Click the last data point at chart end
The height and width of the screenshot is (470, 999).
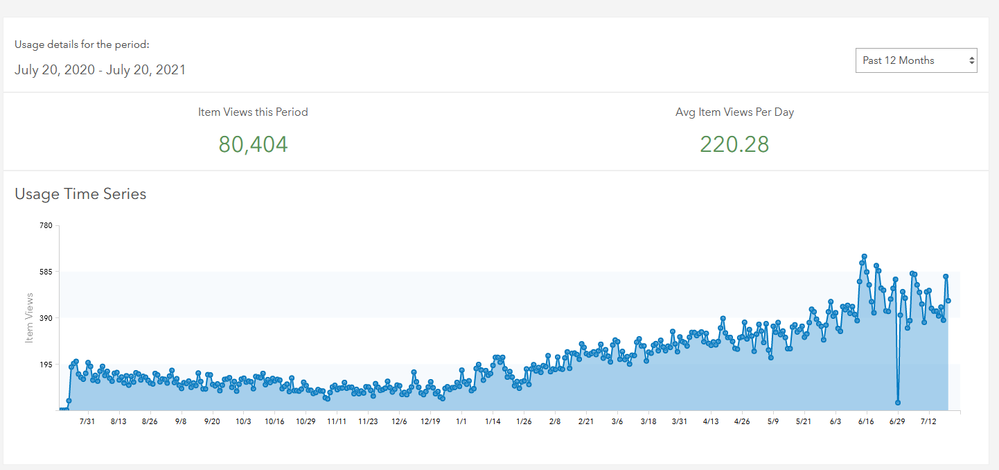pos(949,301)
